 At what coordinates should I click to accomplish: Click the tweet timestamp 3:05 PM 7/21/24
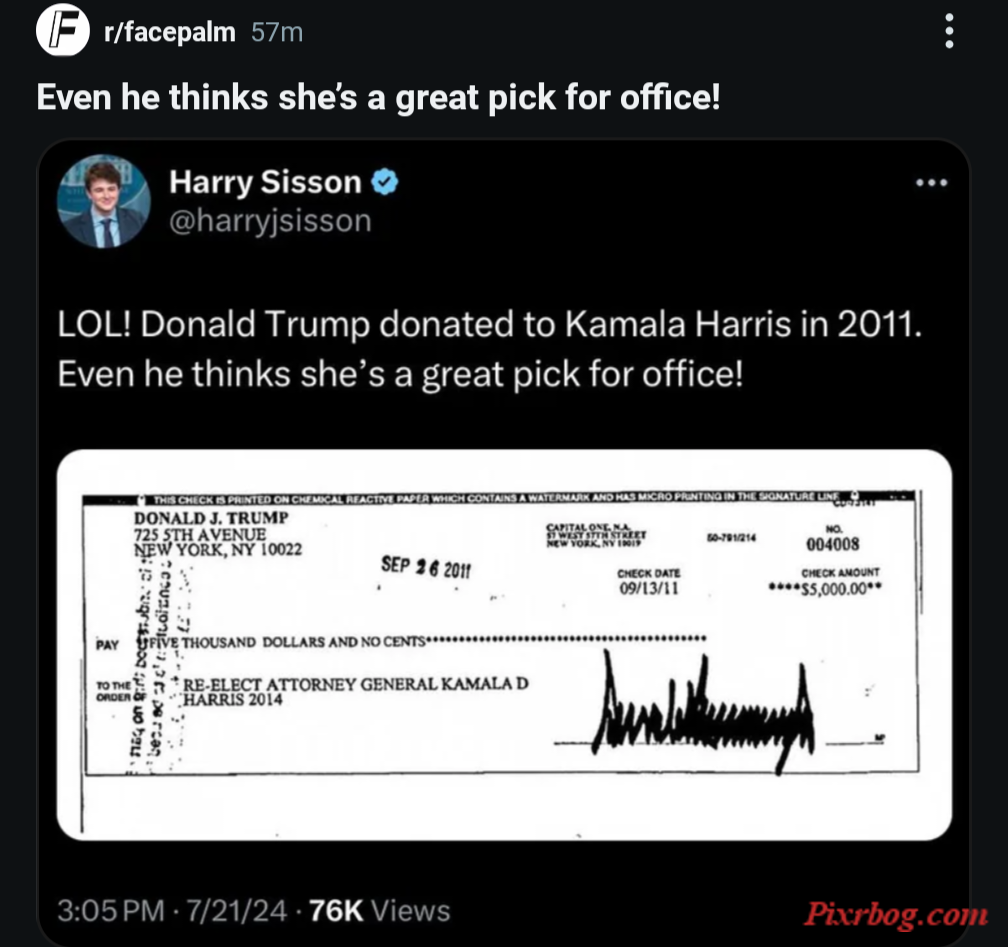pos(172,910)
